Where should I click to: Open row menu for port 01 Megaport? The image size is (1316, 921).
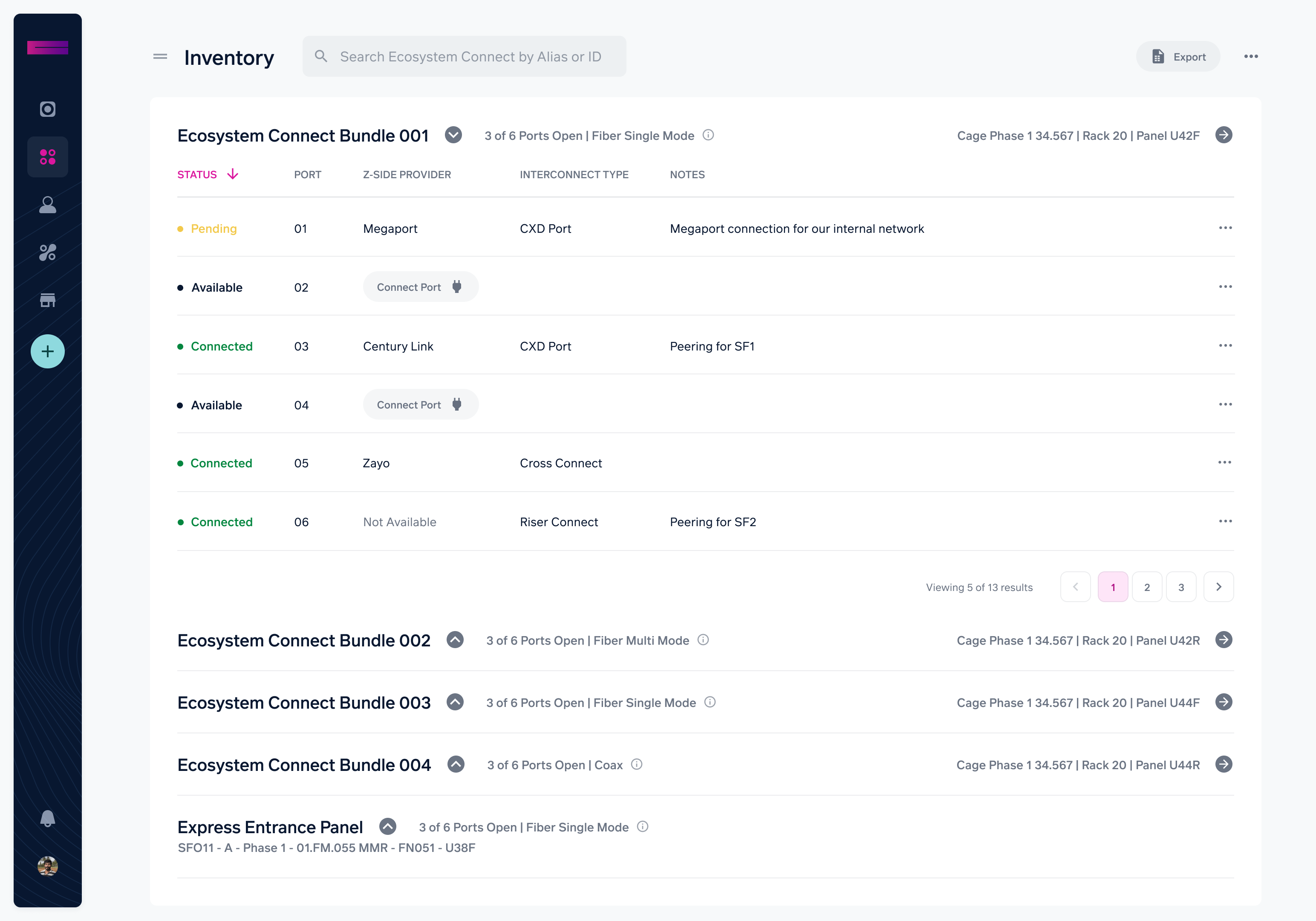pyautogui.click(x=1225, y=228)
